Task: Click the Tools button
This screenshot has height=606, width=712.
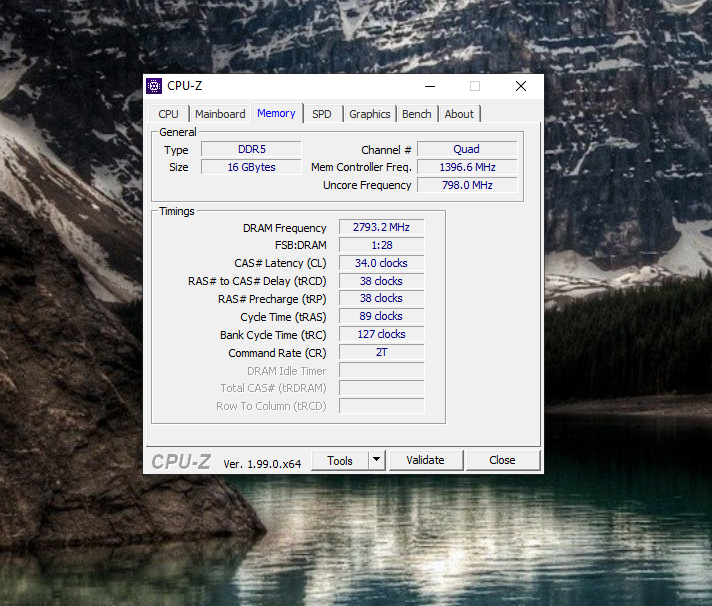Action: click(340, 461)
